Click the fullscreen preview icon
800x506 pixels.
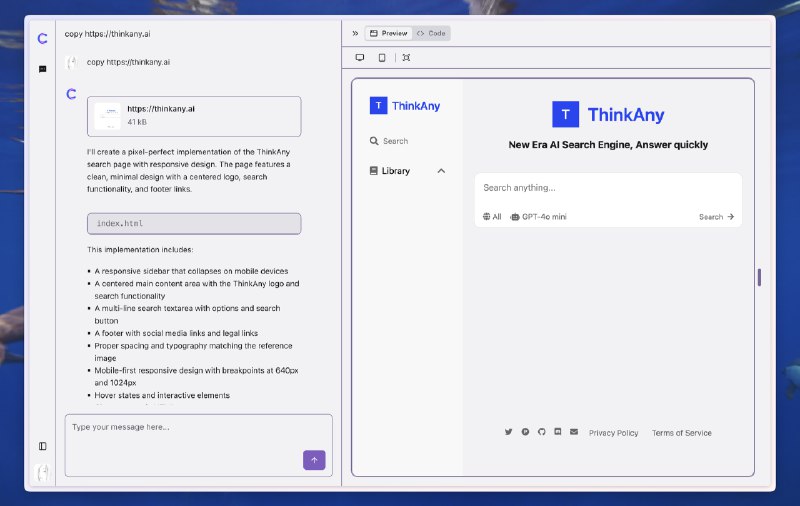pyautogui.click(x=406, y=58)
